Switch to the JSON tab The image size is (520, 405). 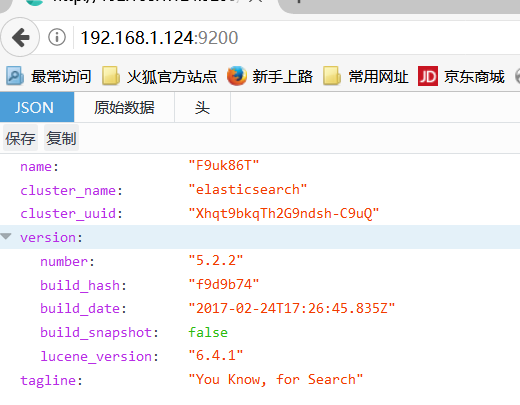(x=37, y=107)
